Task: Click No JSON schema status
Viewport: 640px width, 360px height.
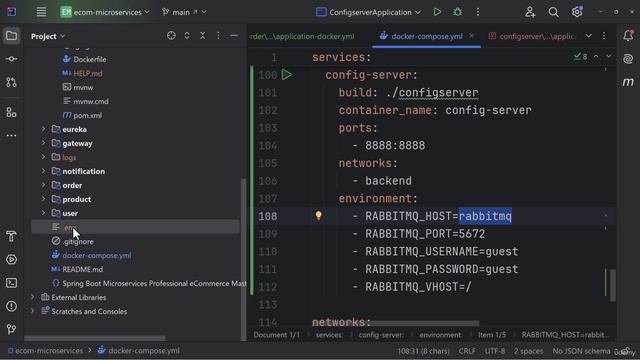Action: click(581, 351)
